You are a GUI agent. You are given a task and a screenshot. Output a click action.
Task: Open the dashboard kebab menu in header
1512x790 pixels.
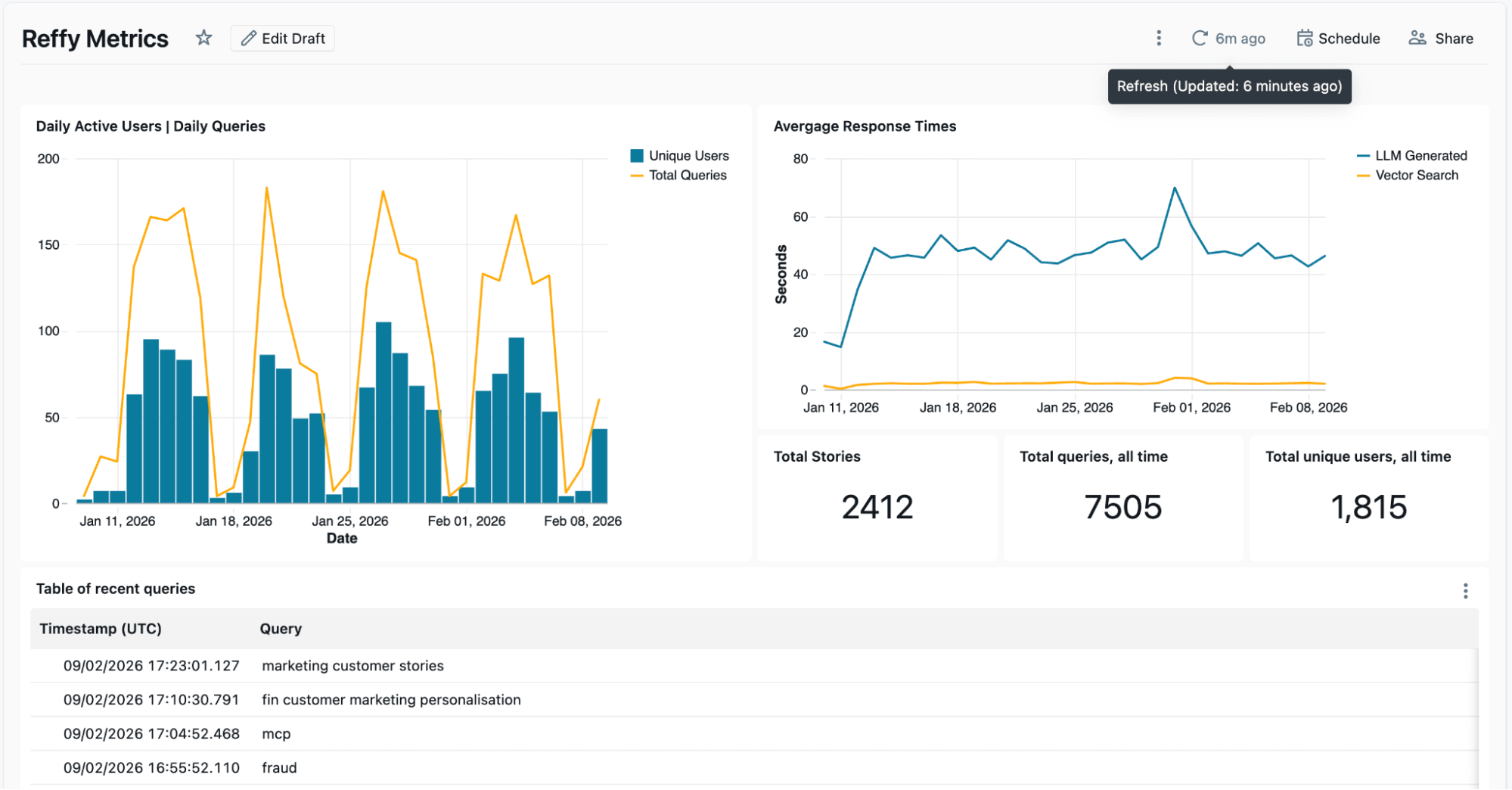[x=1158, y=39]
